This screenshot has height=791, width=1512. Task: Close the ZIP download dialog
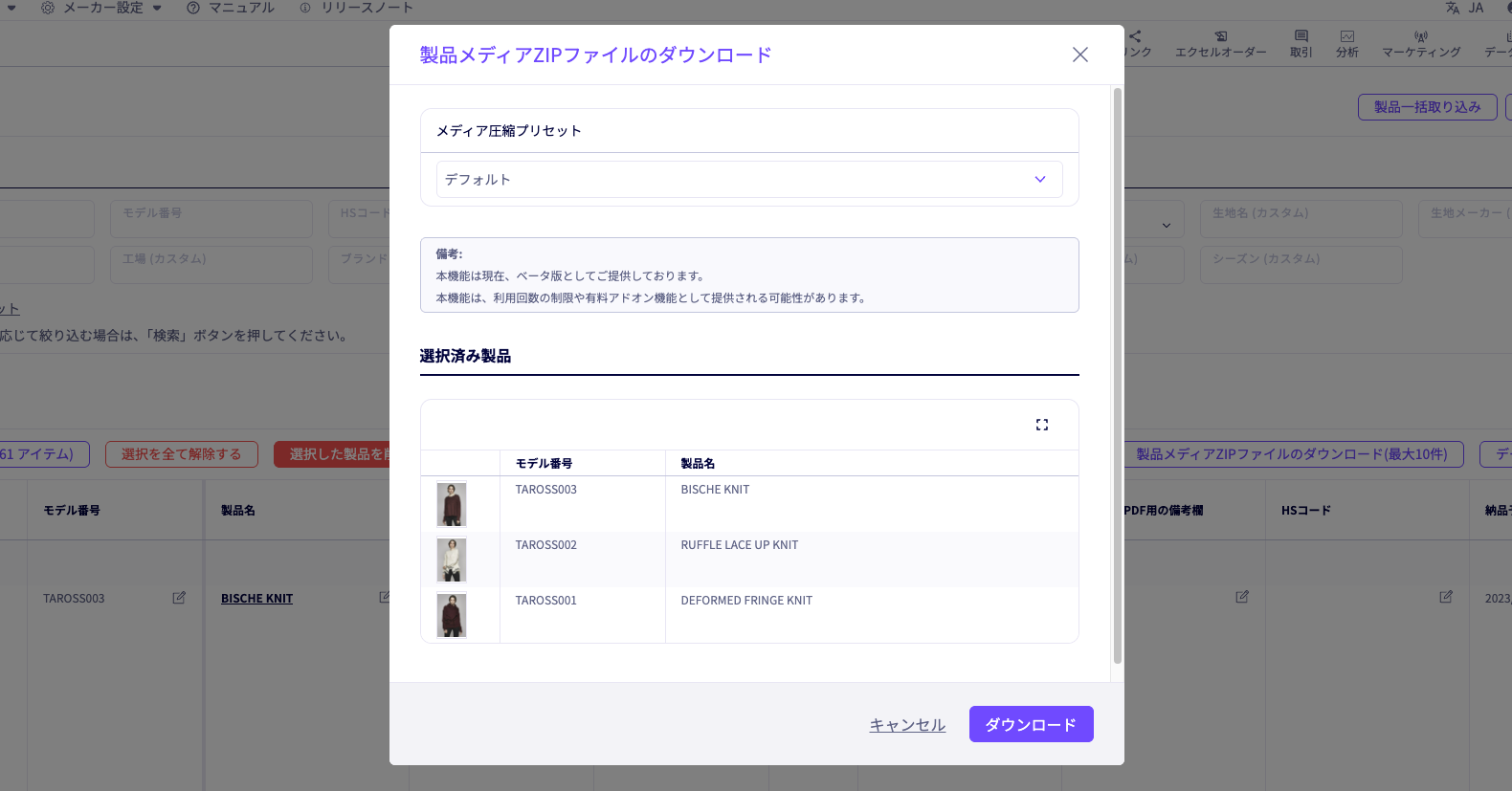tap(1079, 55)
